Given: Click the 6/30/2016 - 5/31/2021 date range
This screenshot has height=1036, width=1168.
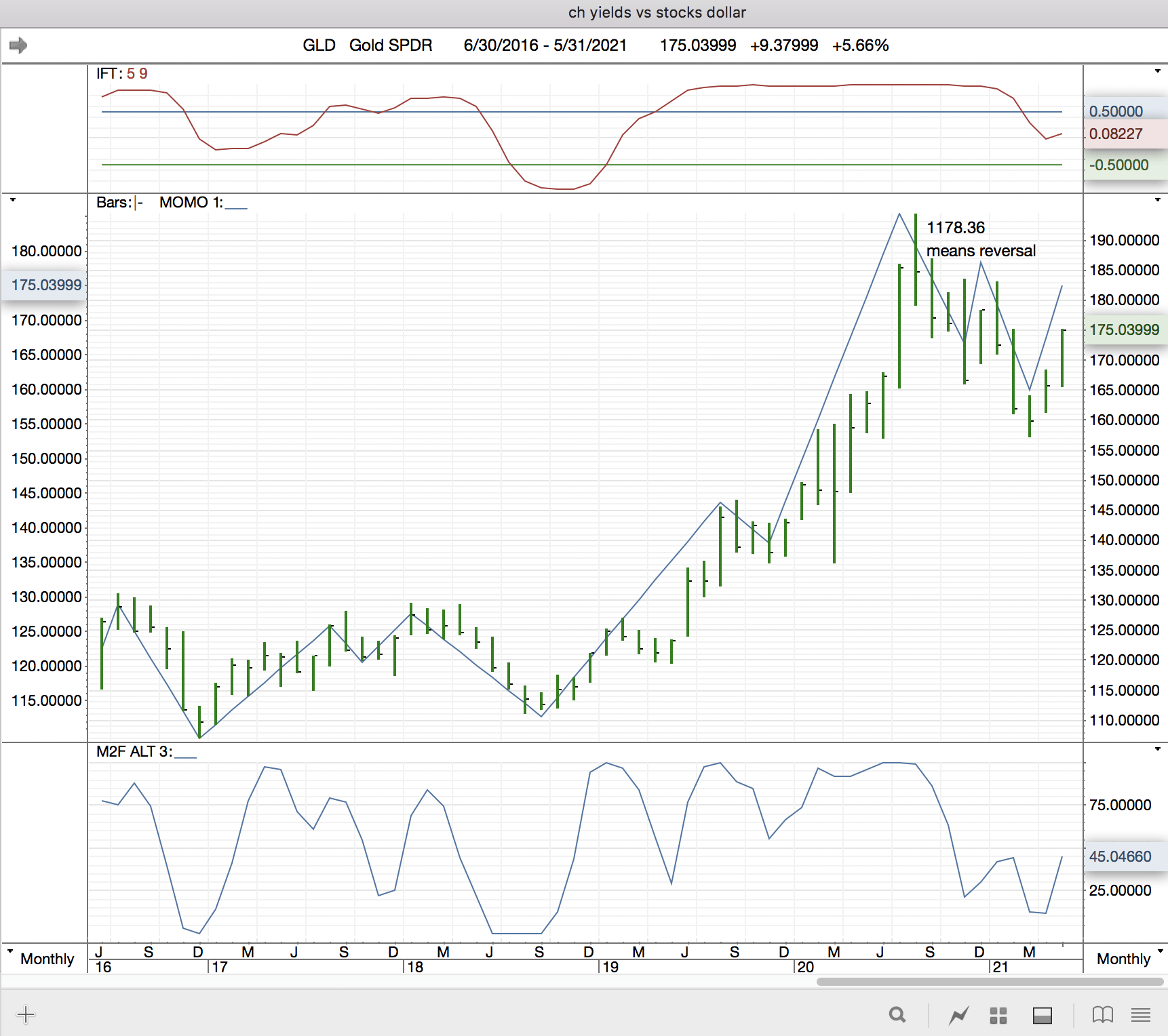Looking at the screenshot, I should tap(545, 45).
